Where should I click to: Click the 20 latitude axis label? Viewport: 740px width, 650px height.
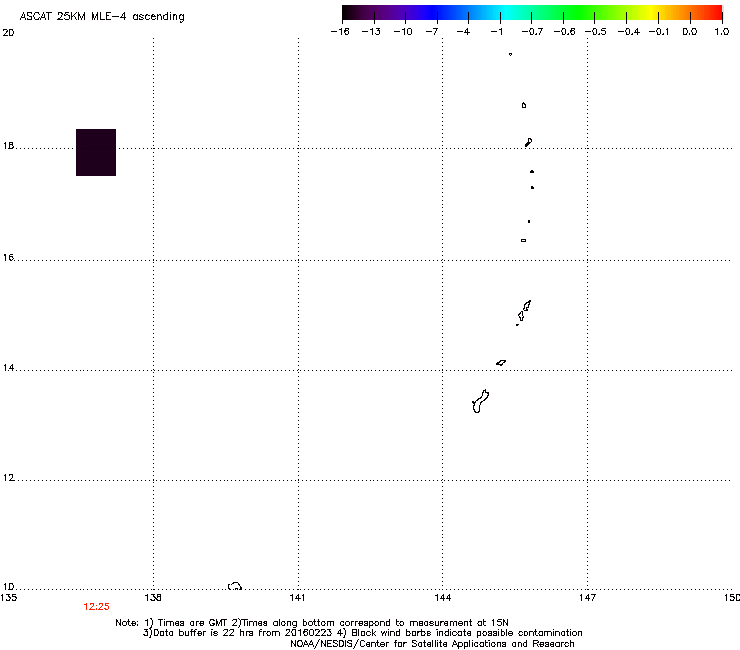pos(8,33)
